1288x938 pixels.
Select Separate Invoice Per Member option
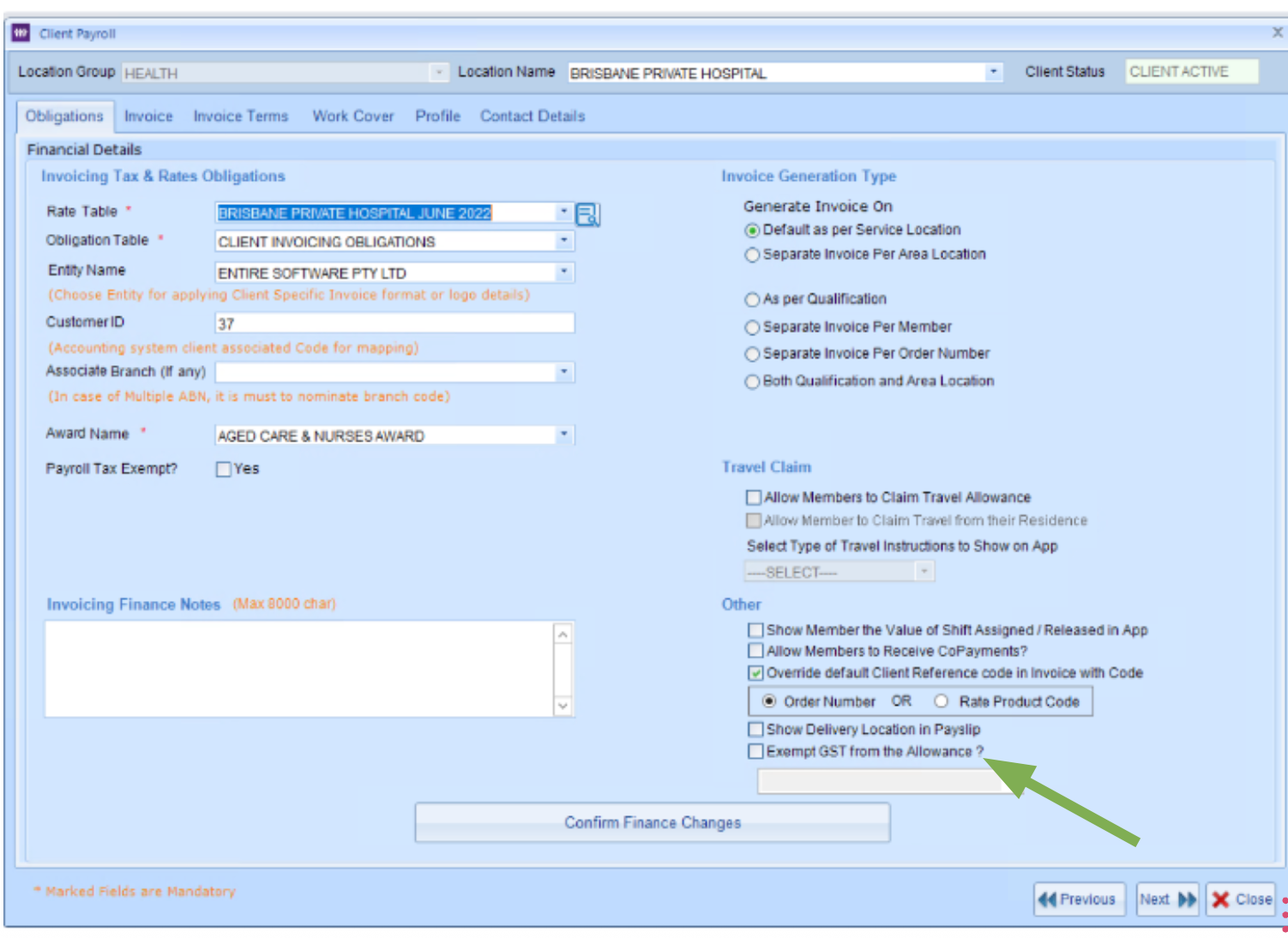tap(752, 327)
